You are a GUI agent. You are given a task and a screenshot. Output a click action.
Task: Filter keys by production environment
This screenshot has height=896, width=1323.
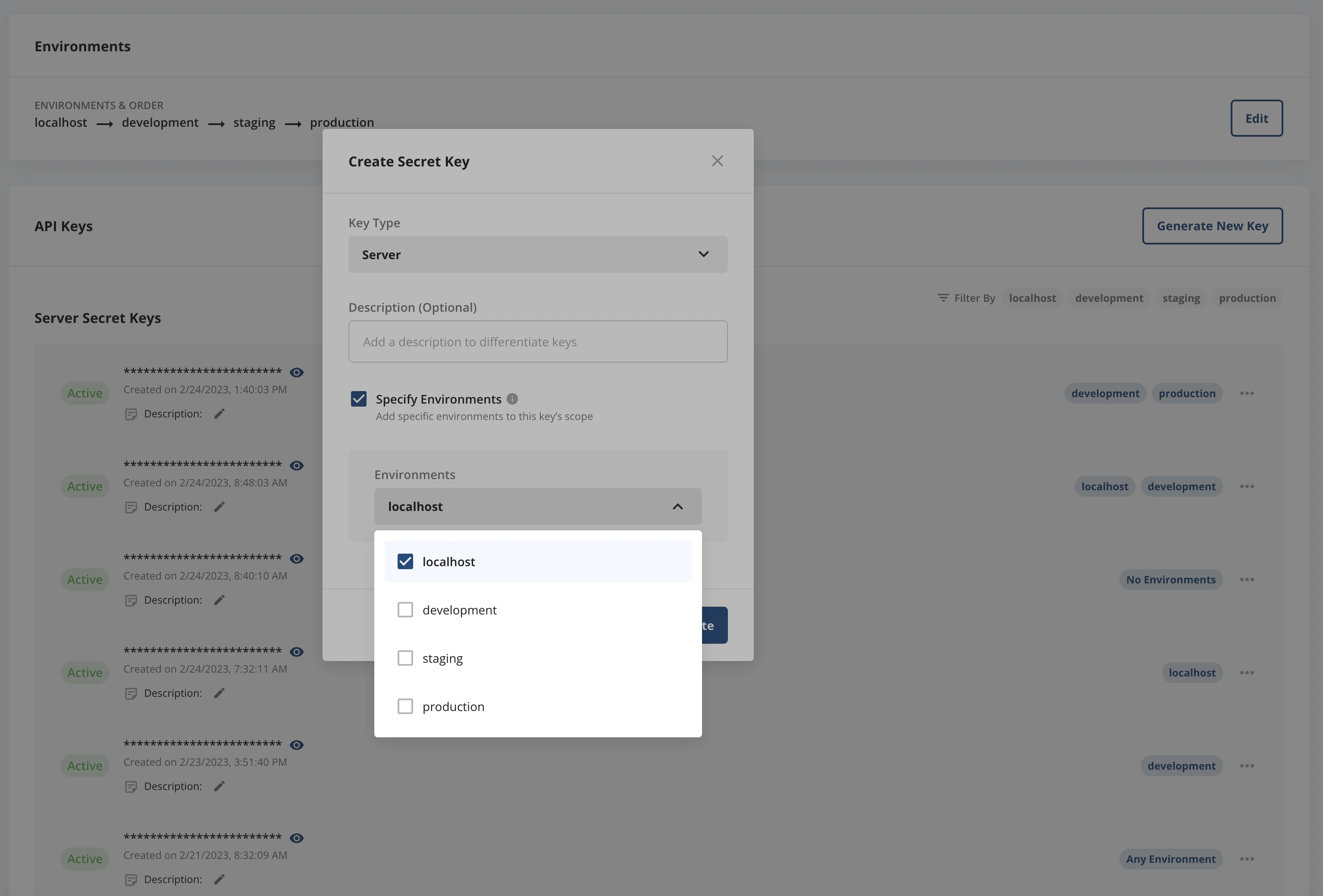(1247, 298)
